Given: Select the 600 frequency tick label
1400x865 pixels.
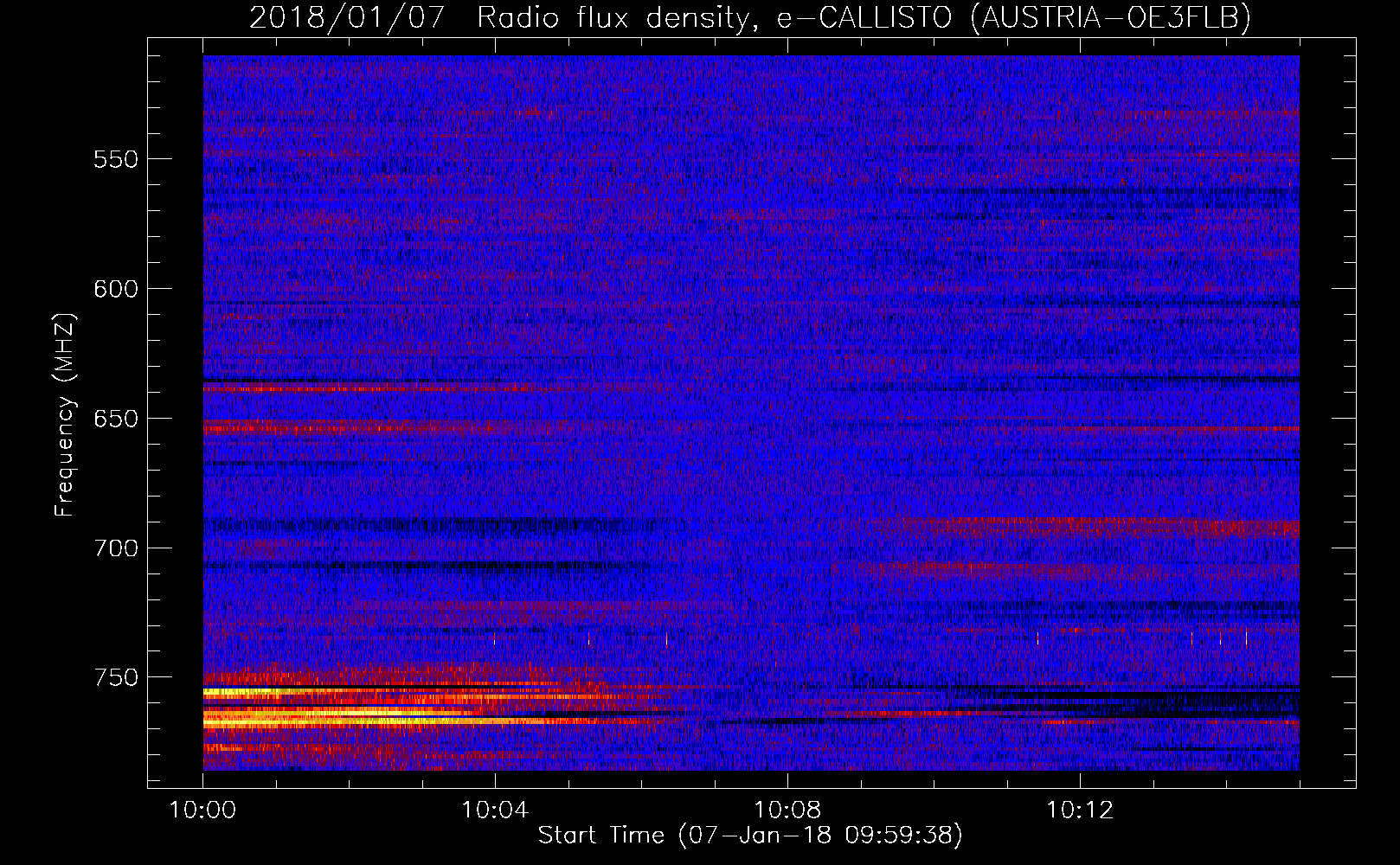Looking at the screenshot, I should click(116, 289).
